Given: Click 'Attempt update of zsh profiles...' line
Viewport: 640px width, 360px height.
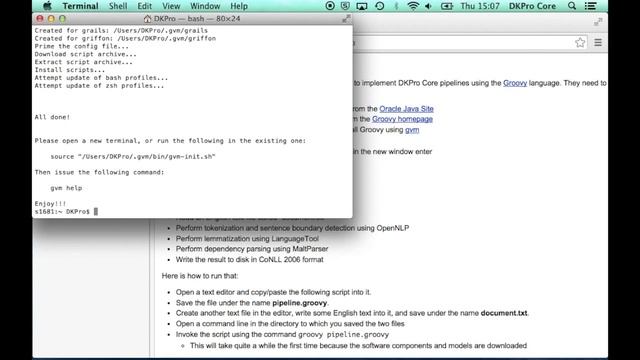Looking at the screenshot, I should [99, 86].
